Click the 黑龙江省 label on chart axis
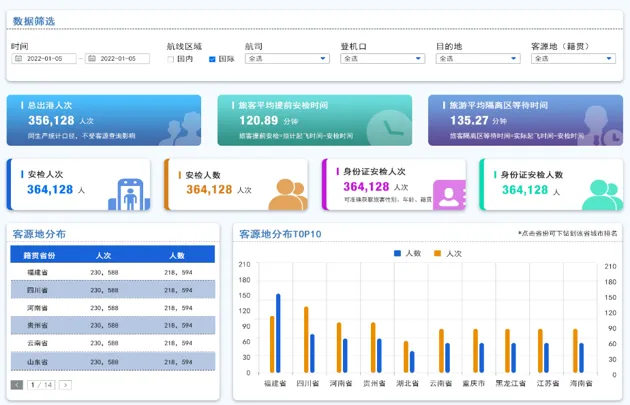 pos(510,383)
